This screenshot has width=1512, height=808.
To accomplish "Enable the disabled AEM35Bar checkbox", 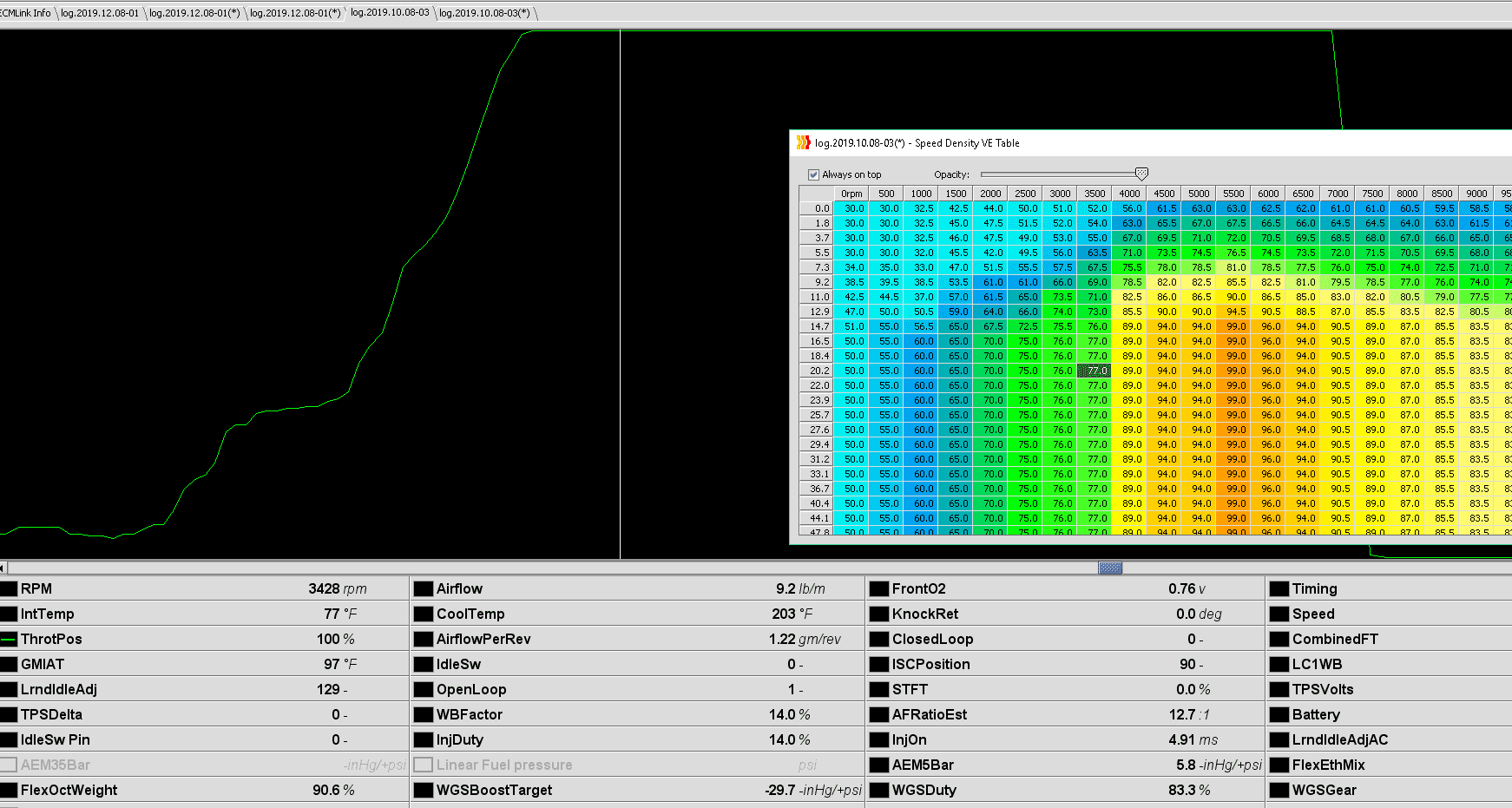I will point(9,765).
